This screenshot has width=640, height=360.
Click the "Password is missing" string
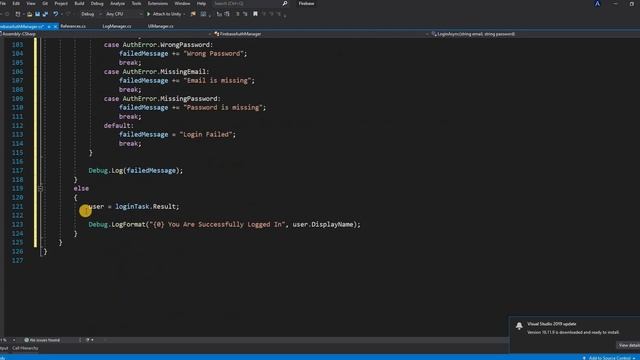click(223, 107)
